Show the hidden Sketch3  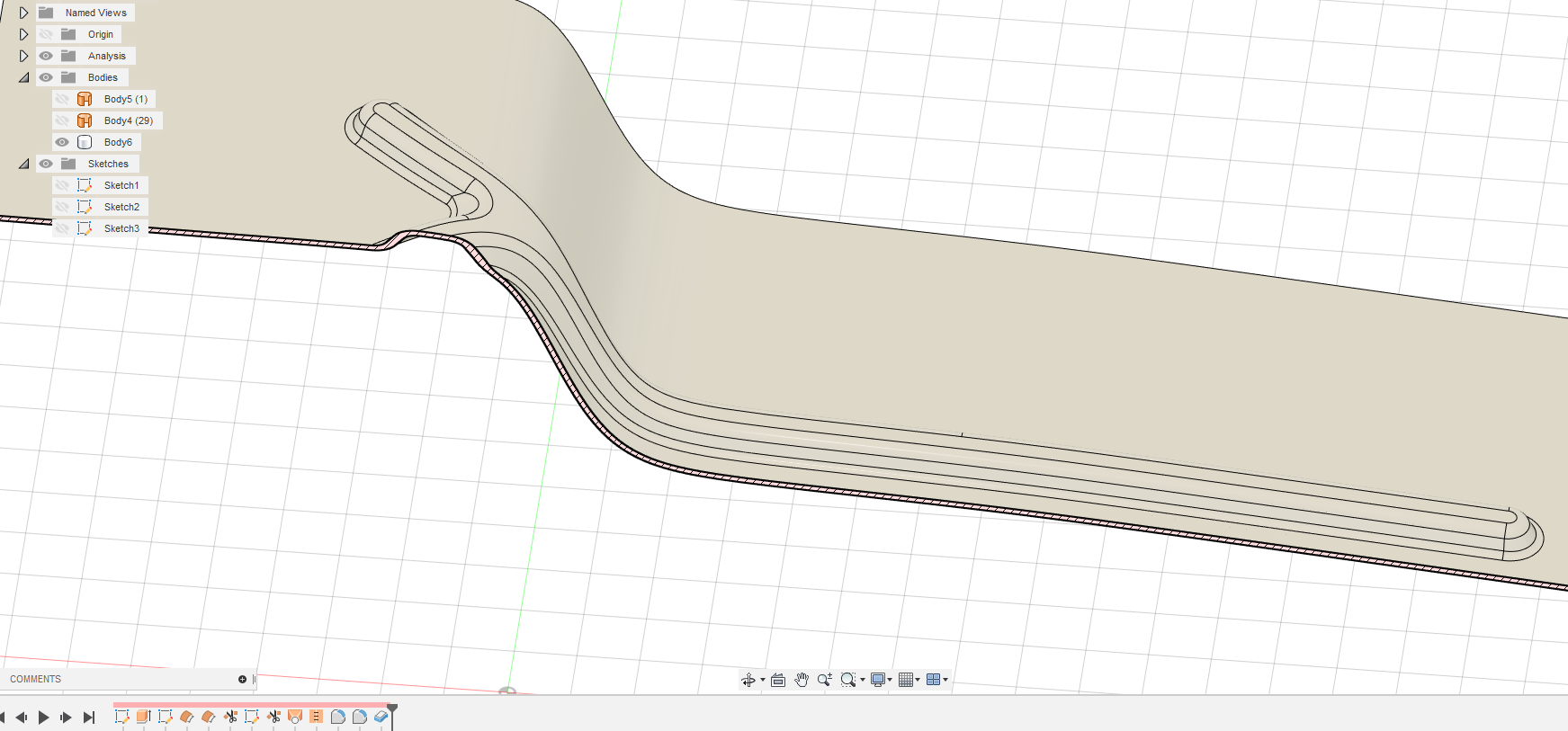(62, 228)
